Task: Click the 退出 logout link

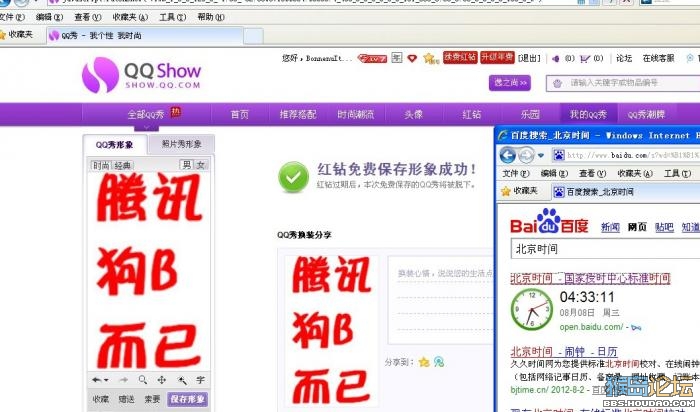Action: [529, 58]
